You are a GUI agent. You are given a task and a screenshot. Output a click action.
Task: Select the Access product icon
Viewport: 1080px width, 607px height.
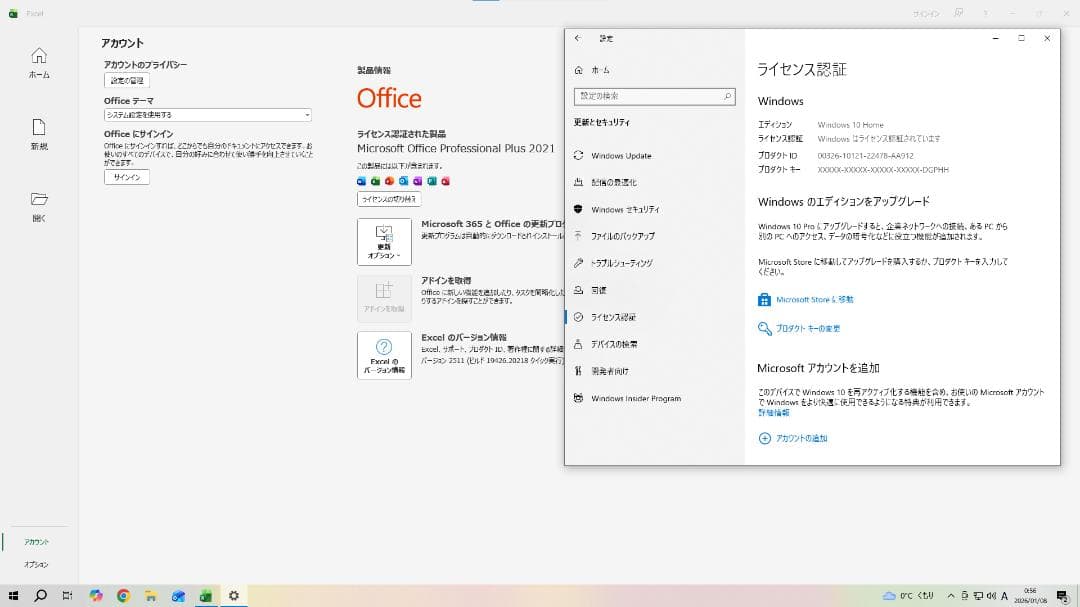coord(445,181)
